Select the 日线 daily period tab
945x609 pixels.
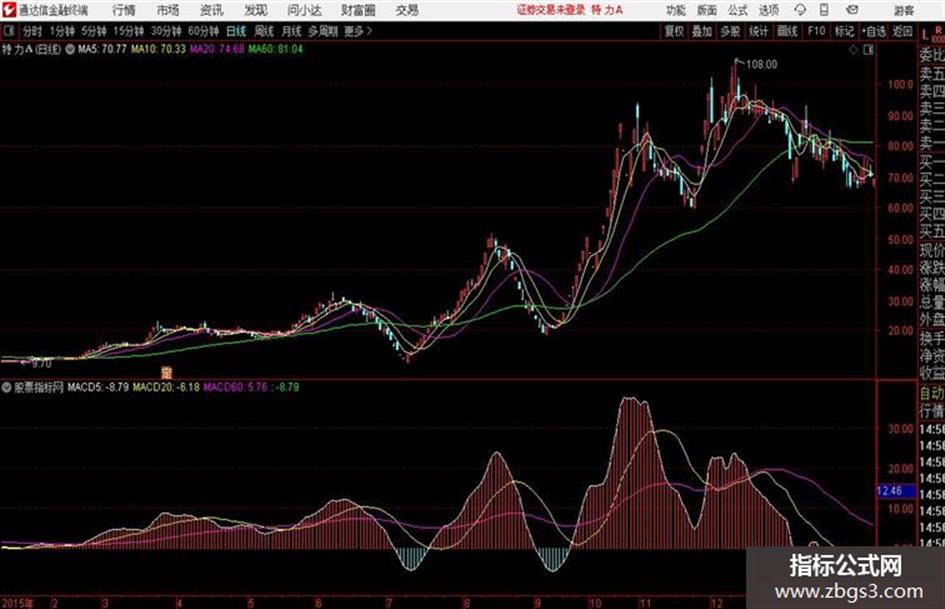point(236,31)
